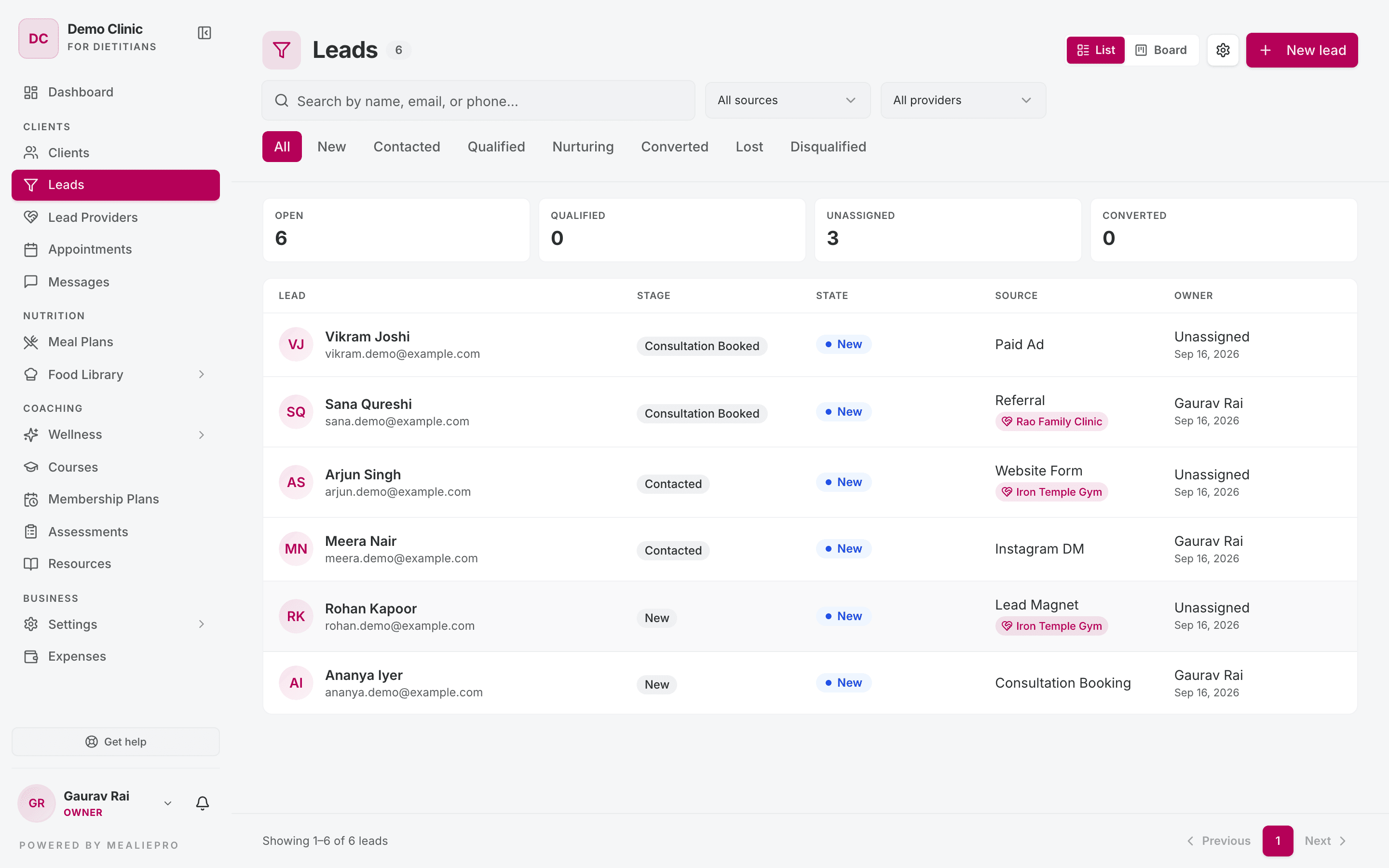Open the Disqualified tab
Viewport: 1389px width, 868px height.
(828, 147)
